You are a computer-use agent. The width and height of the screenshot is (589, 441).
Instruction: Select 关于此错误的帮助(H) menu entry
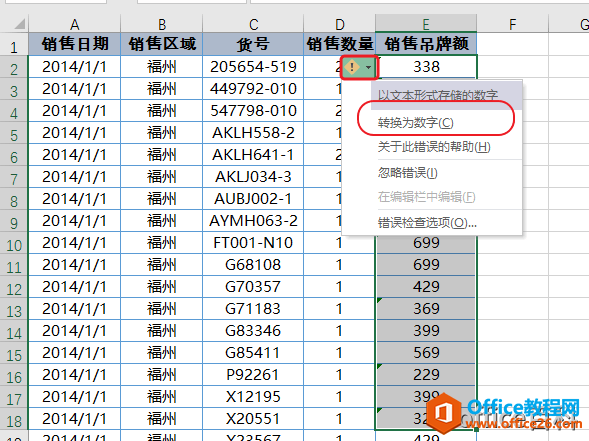click(434, 147)
